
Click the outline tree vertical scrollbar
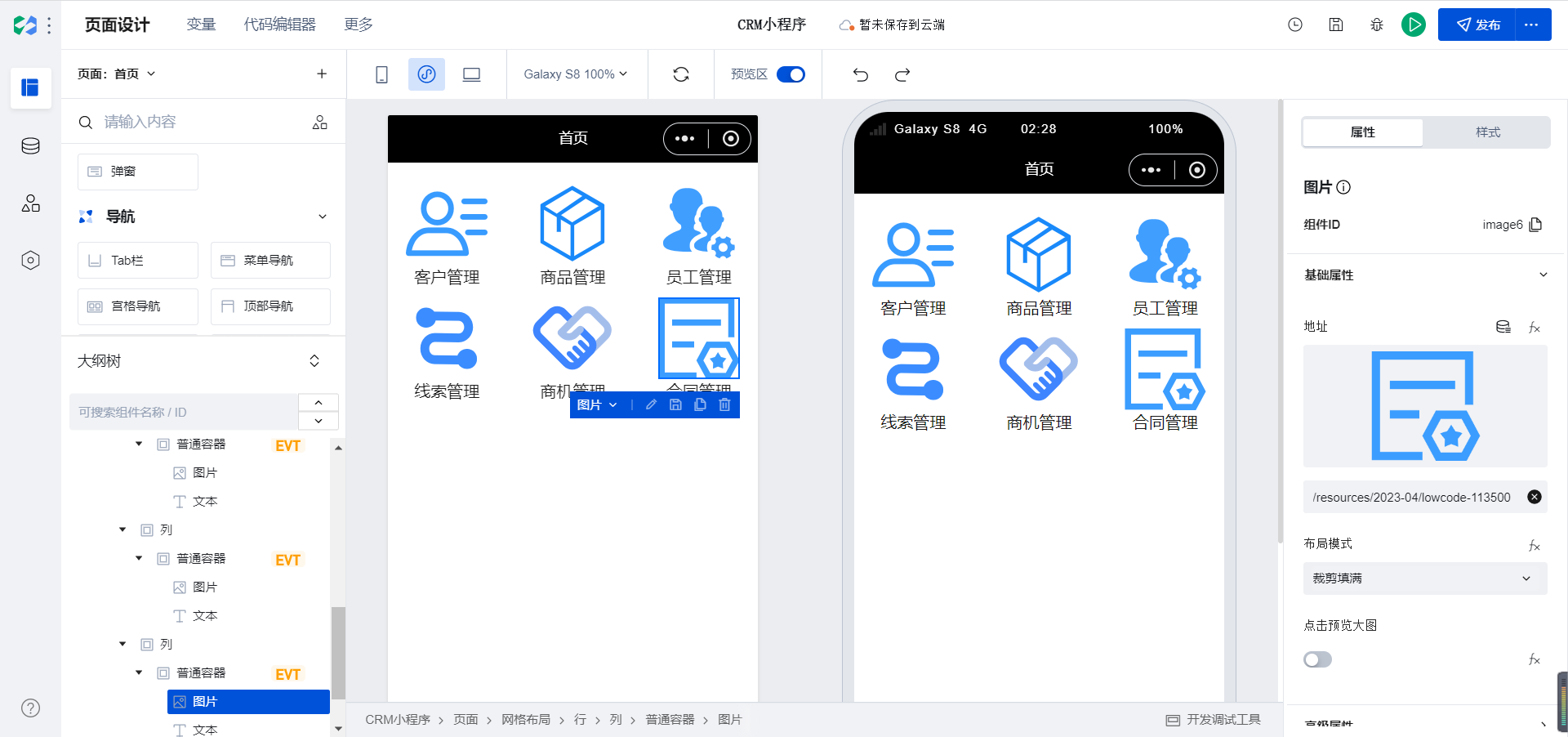tap(338, 651)
